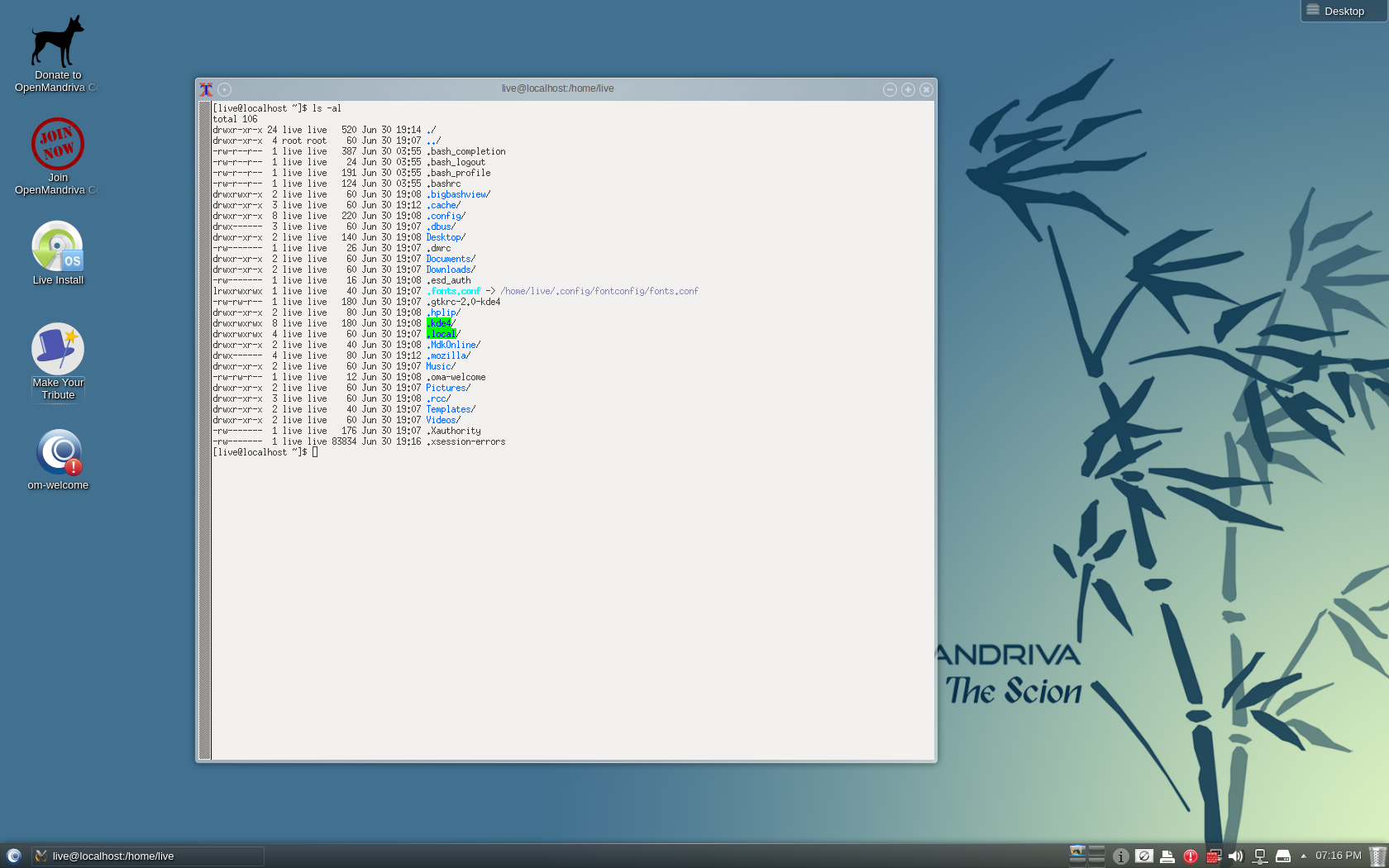The height and width of the screenshot is (868, 1389).
Task: Open the Join OpenMandriva desktop icon
Action: click(x=57, y=156)
